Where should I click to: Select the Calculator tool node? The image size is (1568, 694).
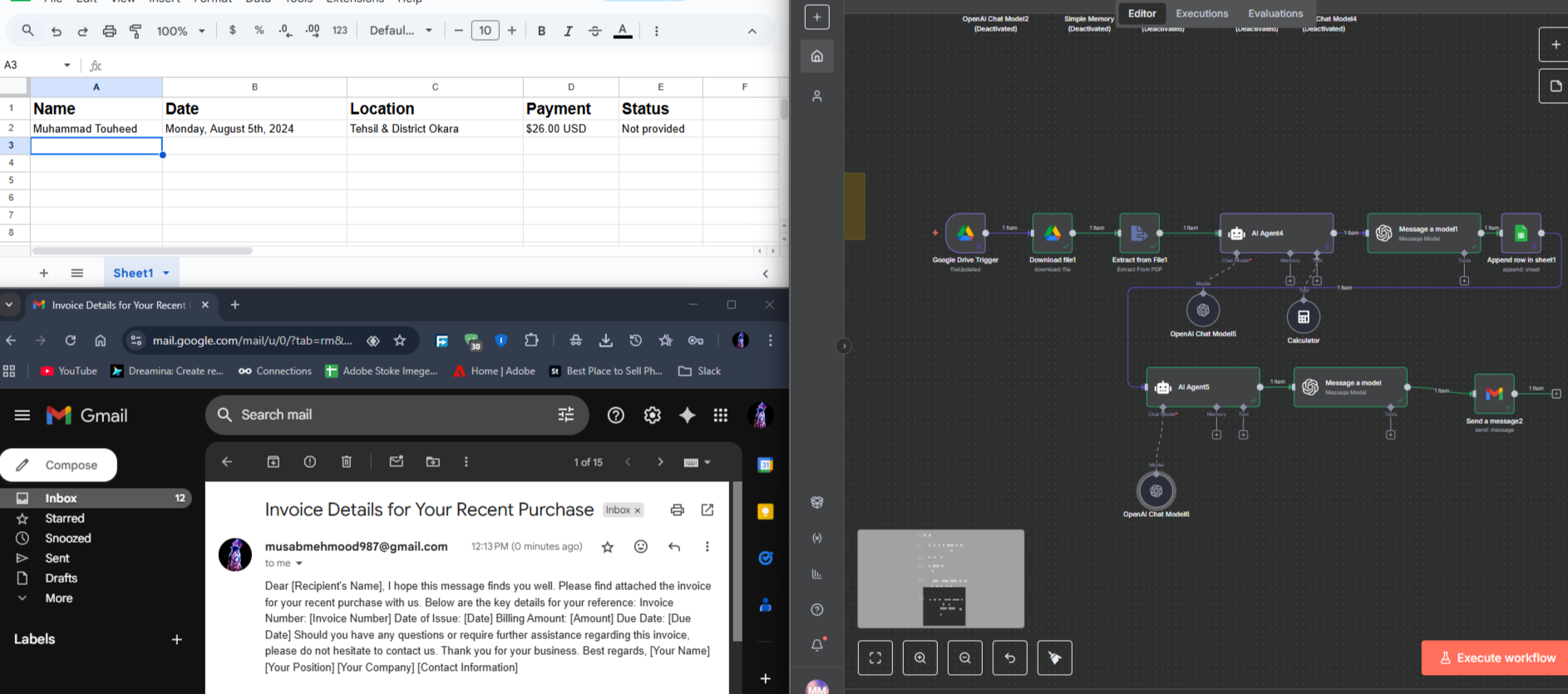pos(1303,317)
